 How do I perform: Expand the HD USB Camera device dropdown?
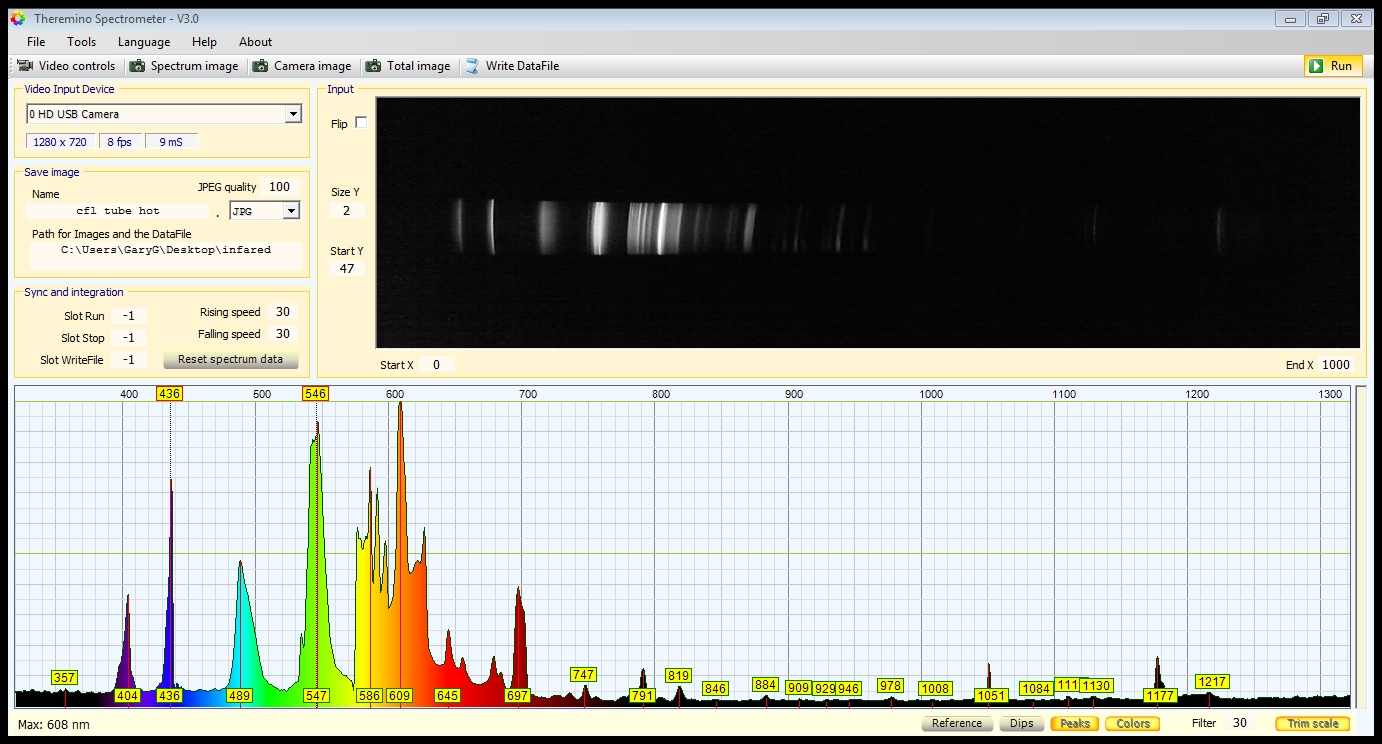pos(293,114)
